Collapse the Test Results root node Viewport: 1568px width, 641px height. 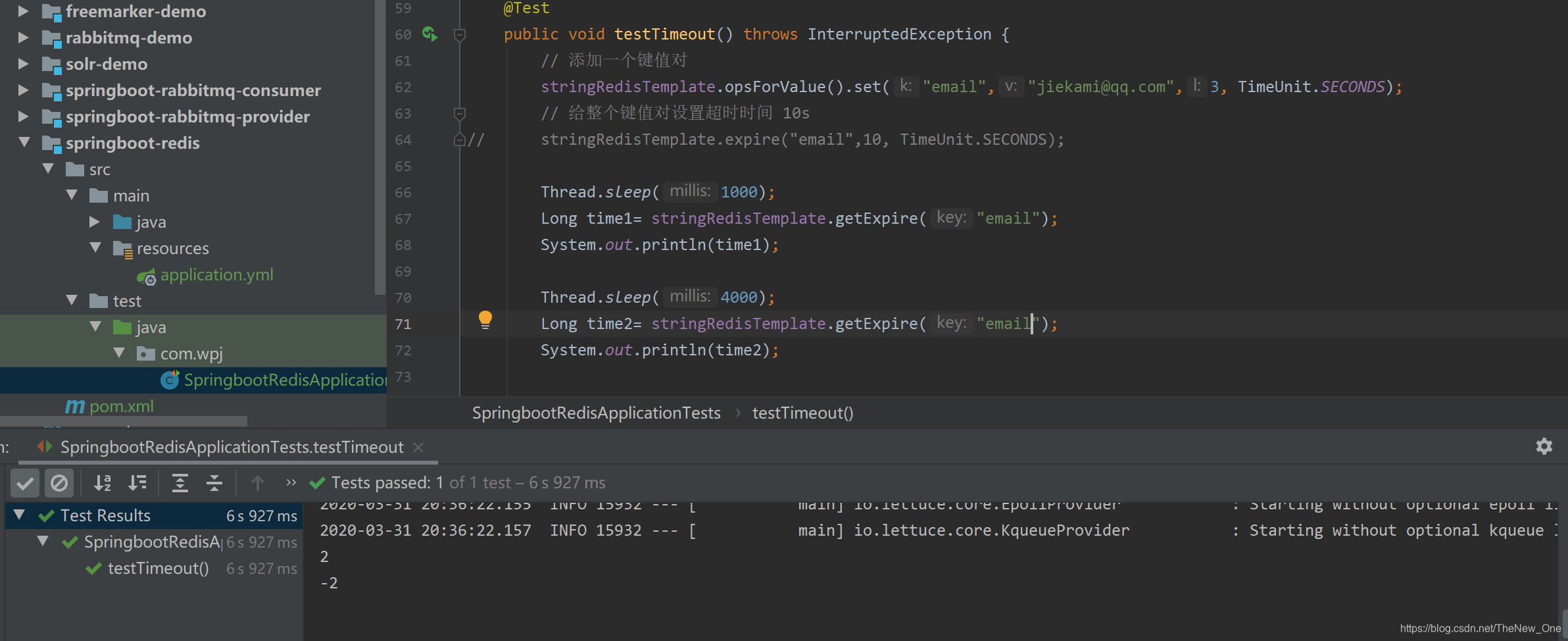point(20,515)
